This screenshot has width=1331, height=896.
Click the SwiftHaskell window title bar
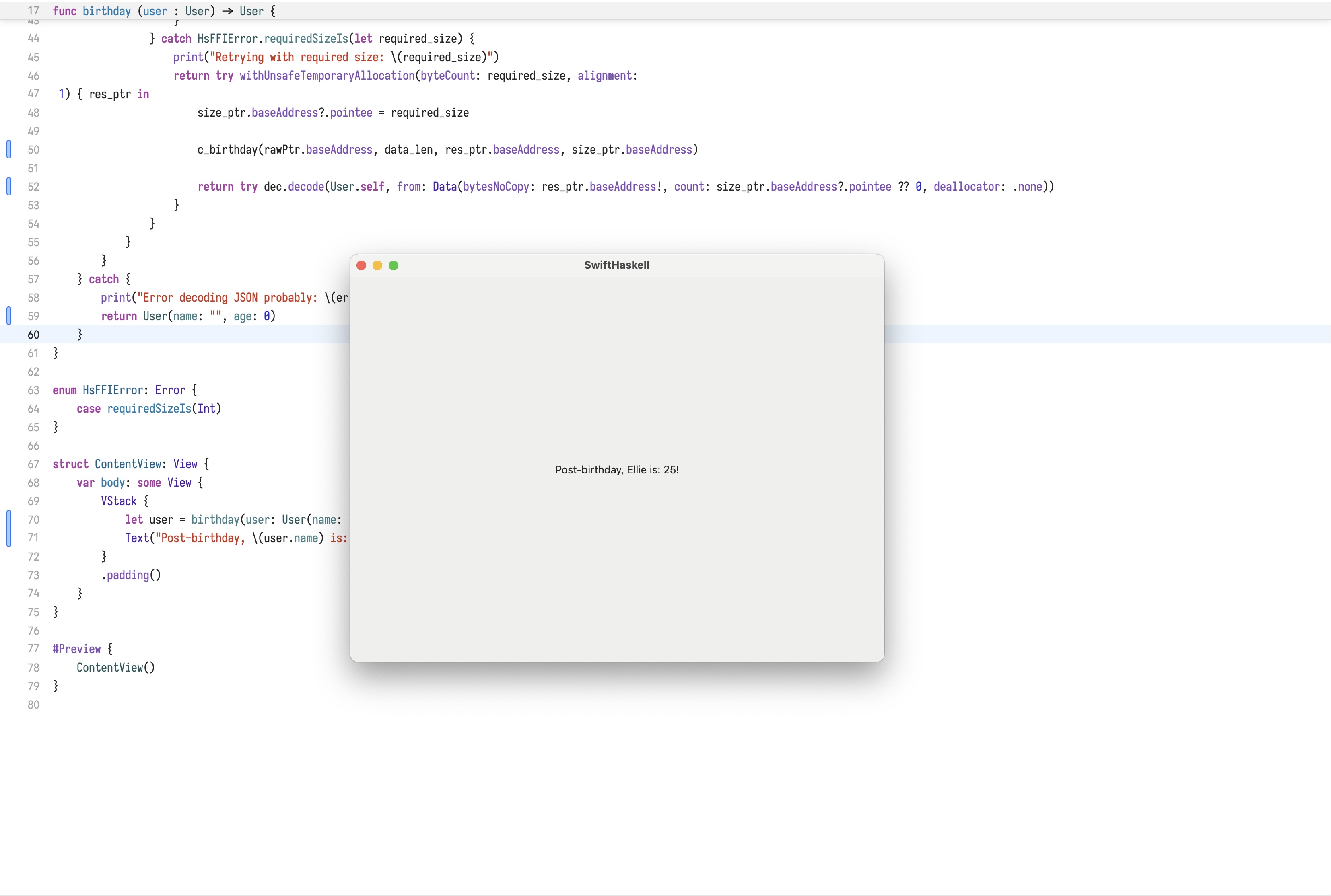pyautogui.click(x=616, y=265)
